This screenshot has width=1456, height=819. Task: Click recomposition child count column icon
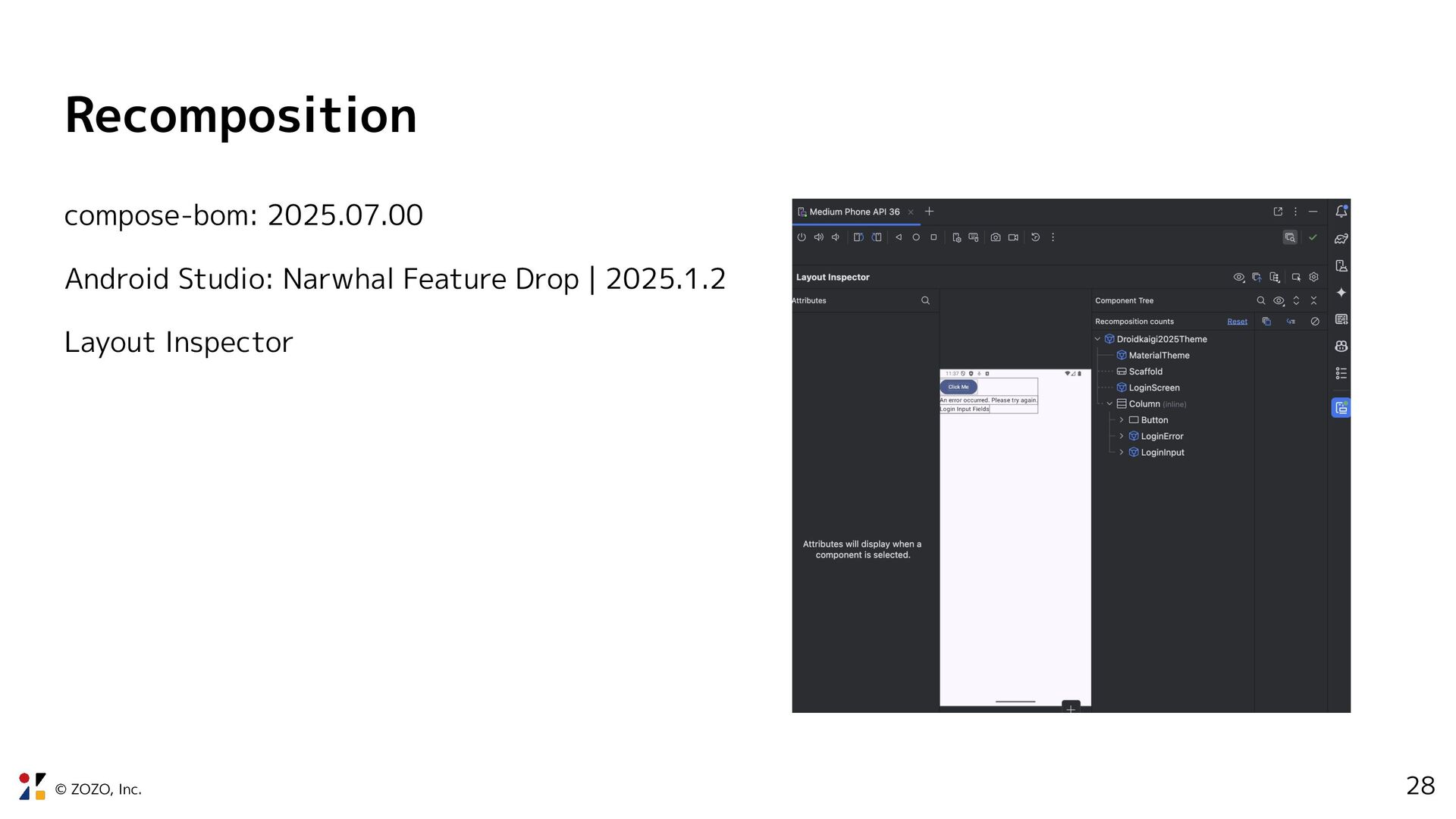click(1291, 322)
